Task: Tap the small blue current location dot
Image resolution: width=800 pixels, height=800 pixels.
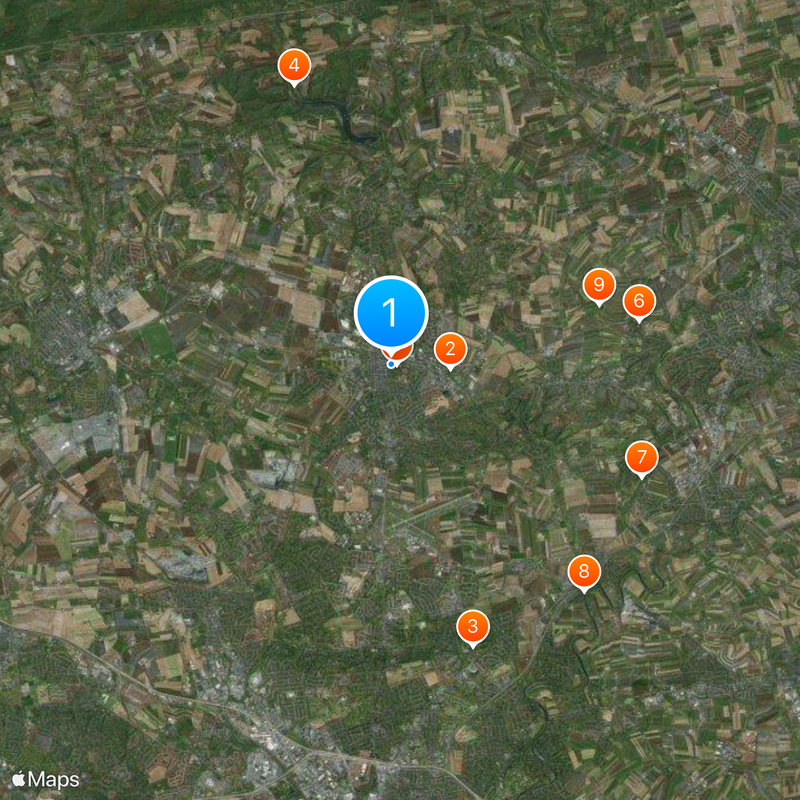Action: pos(391,364)
